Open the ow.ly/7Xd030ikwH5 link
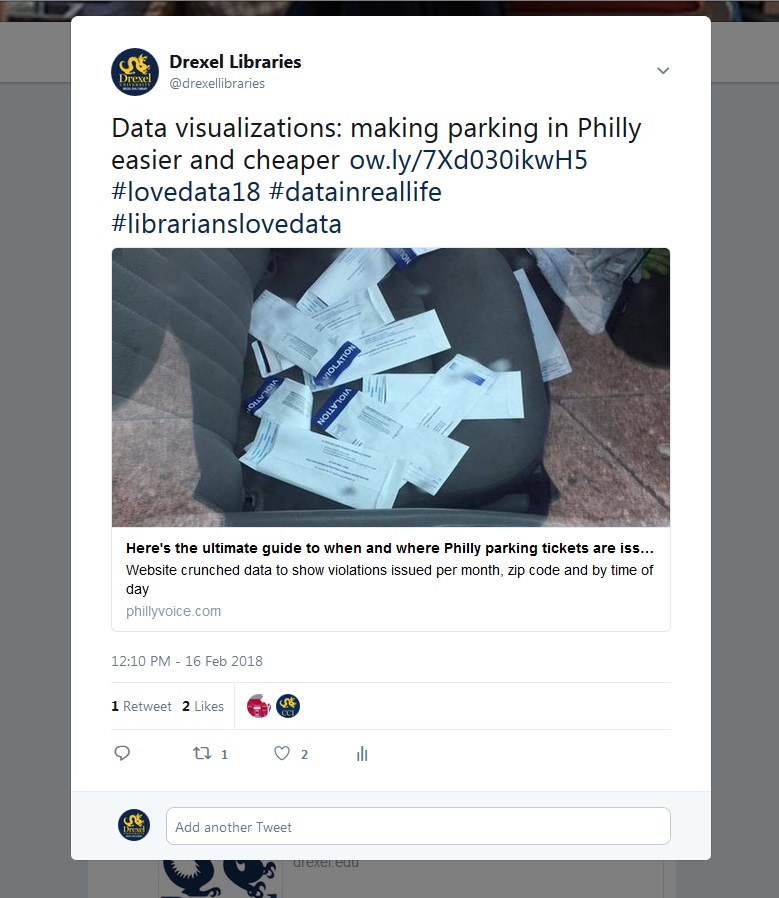 tap(469, 160)
